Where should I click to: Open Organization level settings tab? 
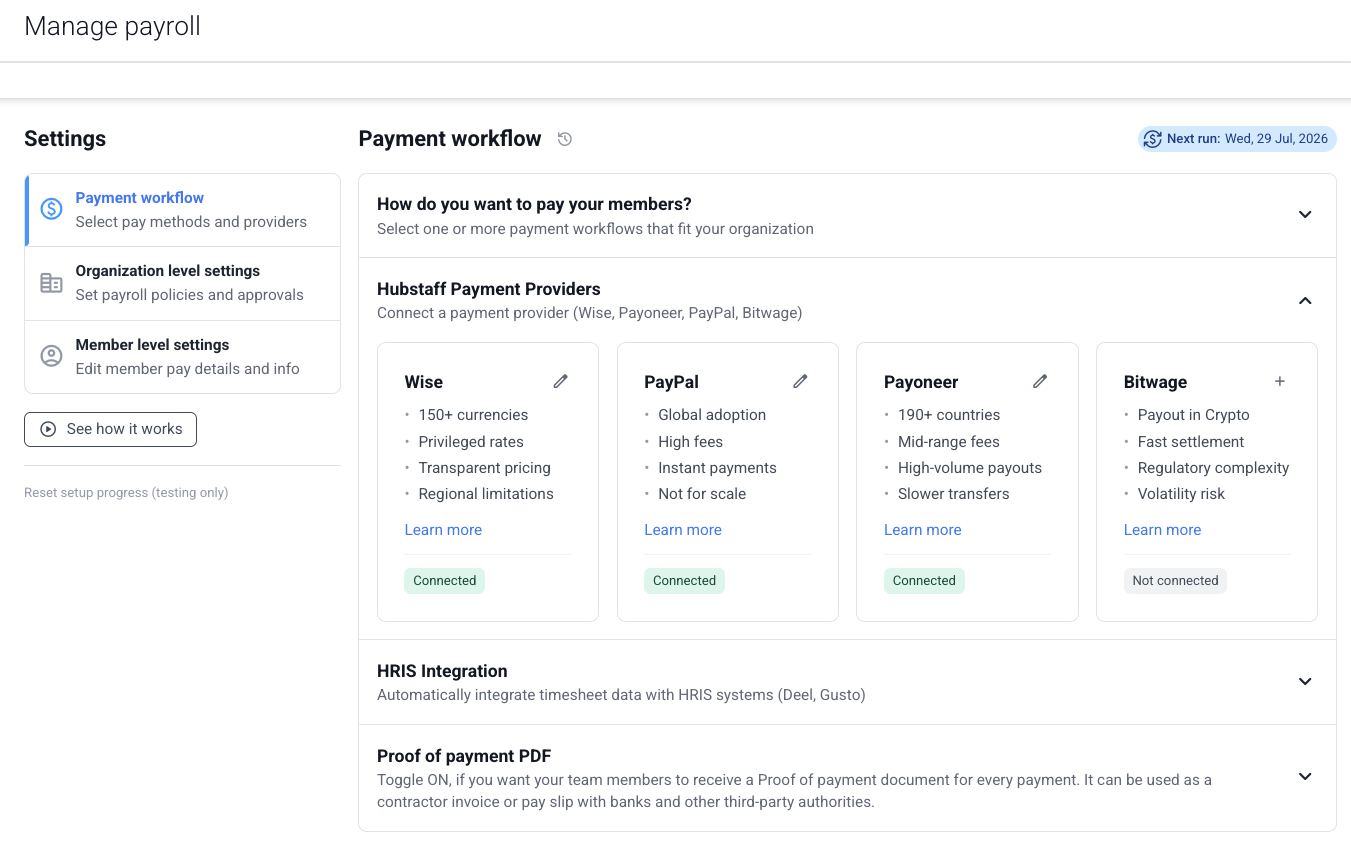coord(183,283)
